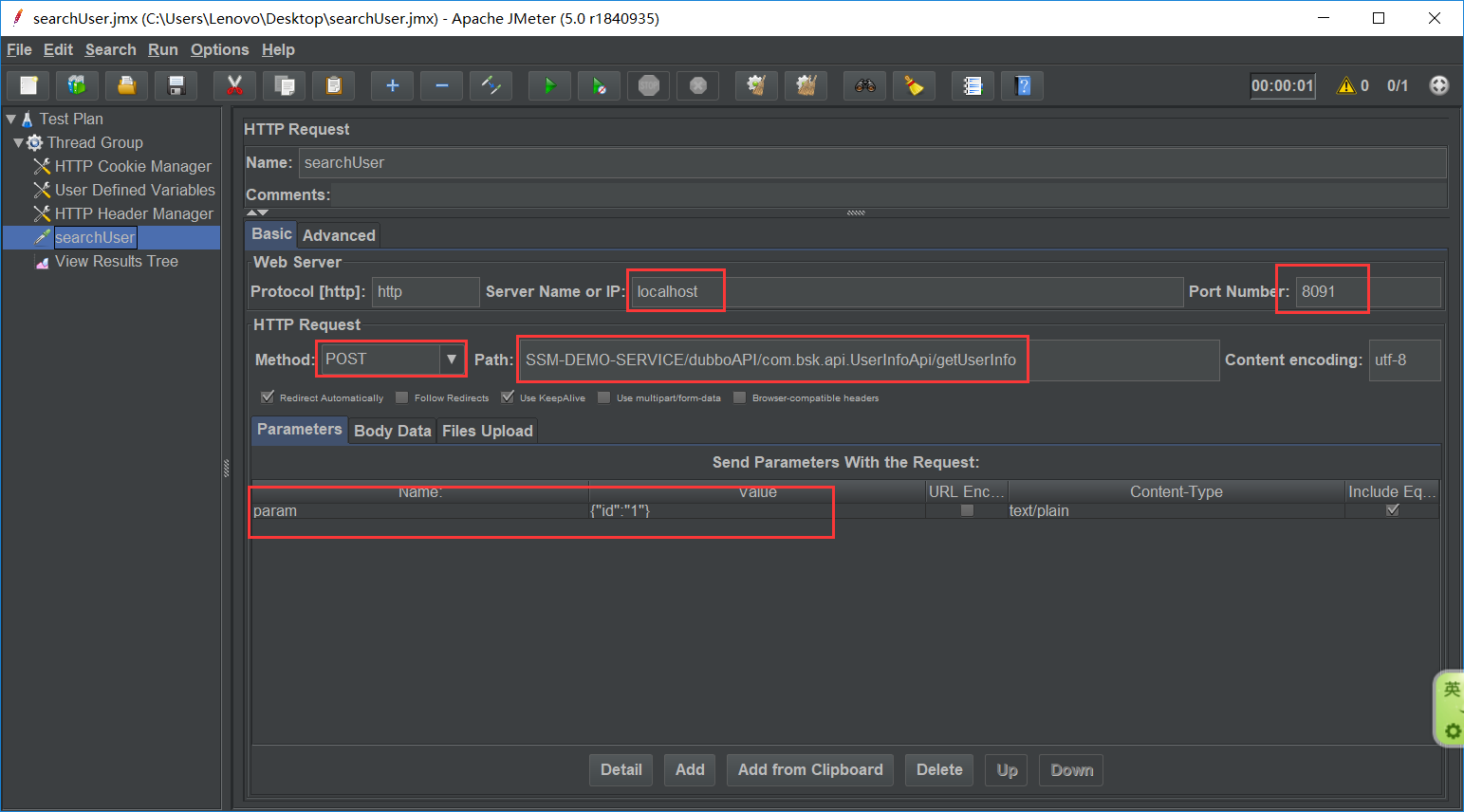Expand all nodes with the plus icon
This screenshot has height=812, width=1464.
pos(393,85)
